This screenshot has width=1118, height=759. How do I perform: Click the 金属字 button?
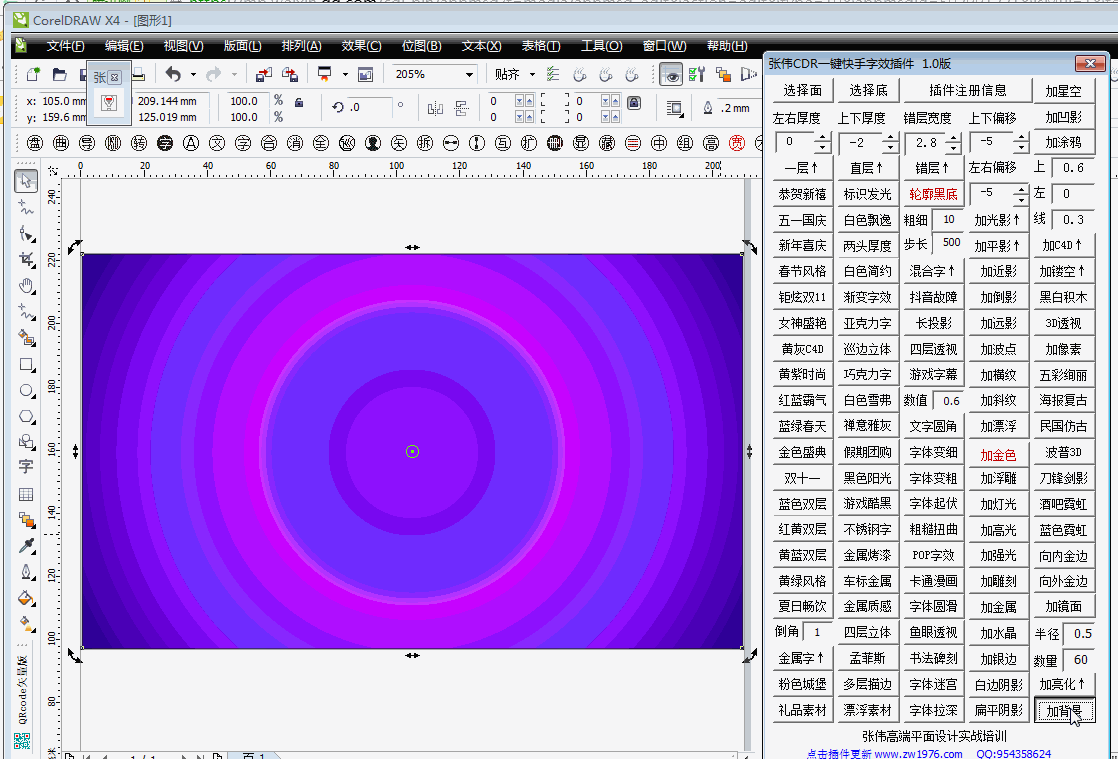tap(802, 658)
